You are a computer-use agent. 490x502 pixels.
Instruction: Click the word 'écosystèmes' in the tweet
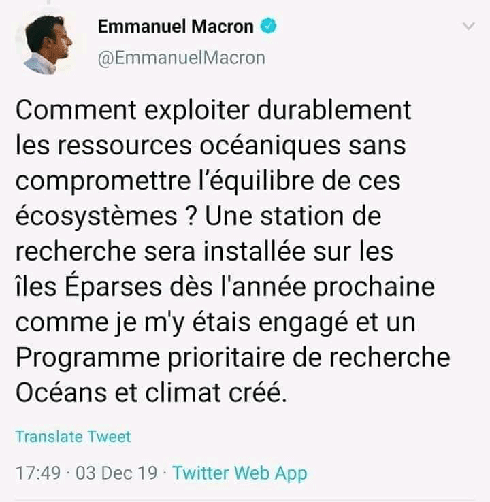(x=96, y=217)
